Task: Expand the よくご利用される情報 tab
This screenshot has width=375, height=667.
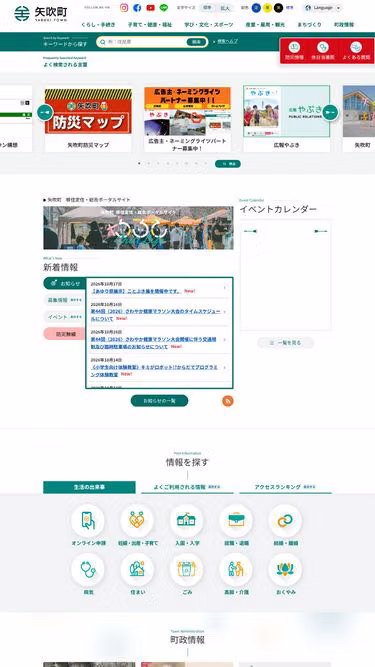Action: click(x=188, y=487)
